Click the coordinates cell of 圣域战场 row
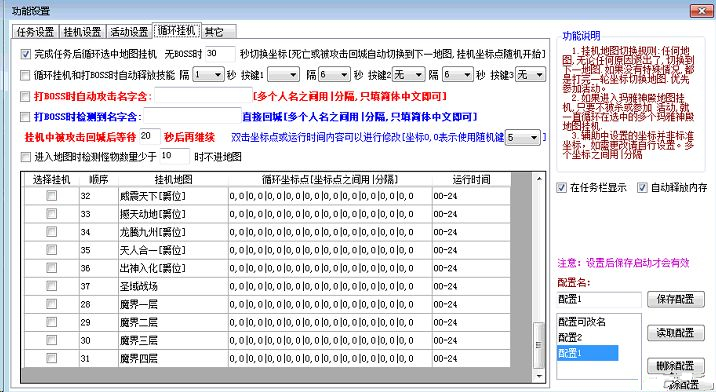The image size is (716, 392). coord(330,286)
